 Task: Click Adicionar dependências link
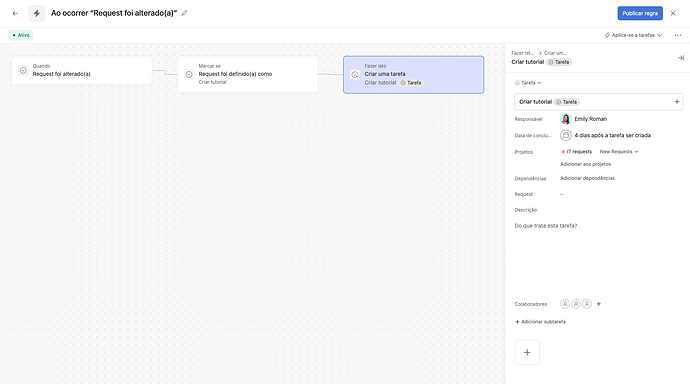587,178
